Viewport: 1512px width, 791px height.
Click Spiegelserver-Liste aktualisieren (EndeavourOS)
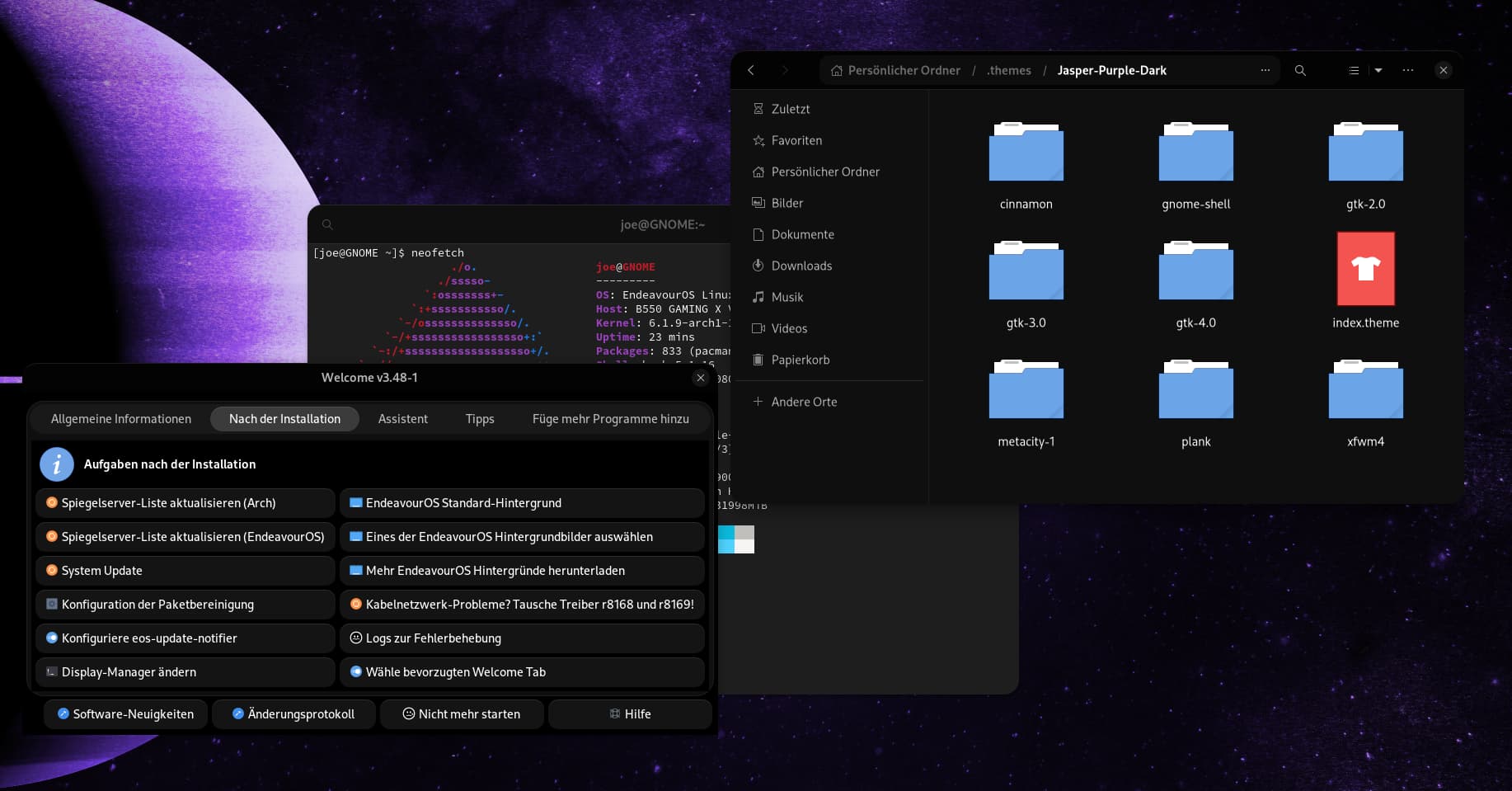point(185,537)
